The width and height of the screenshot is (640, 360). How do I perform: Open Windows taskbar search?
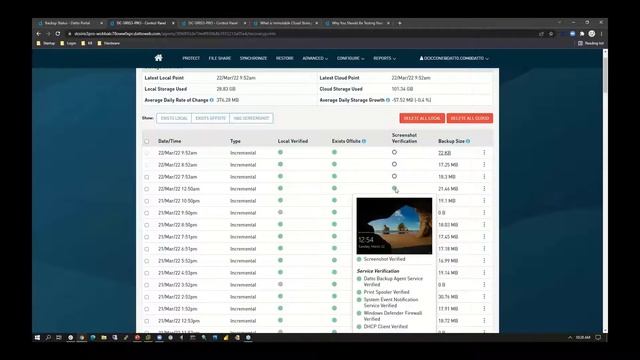(48, 338)
